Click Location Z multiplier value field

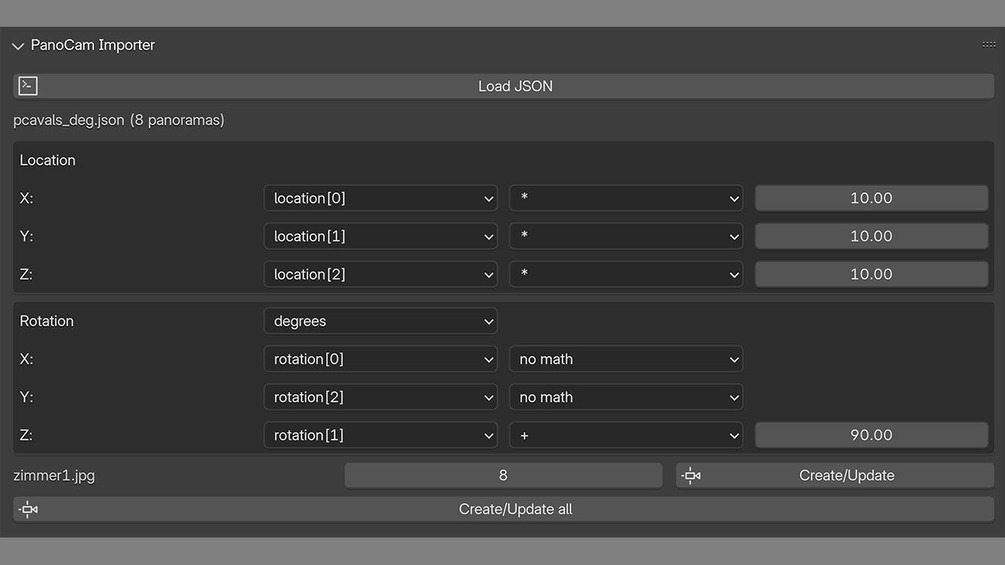coord(871,274)
